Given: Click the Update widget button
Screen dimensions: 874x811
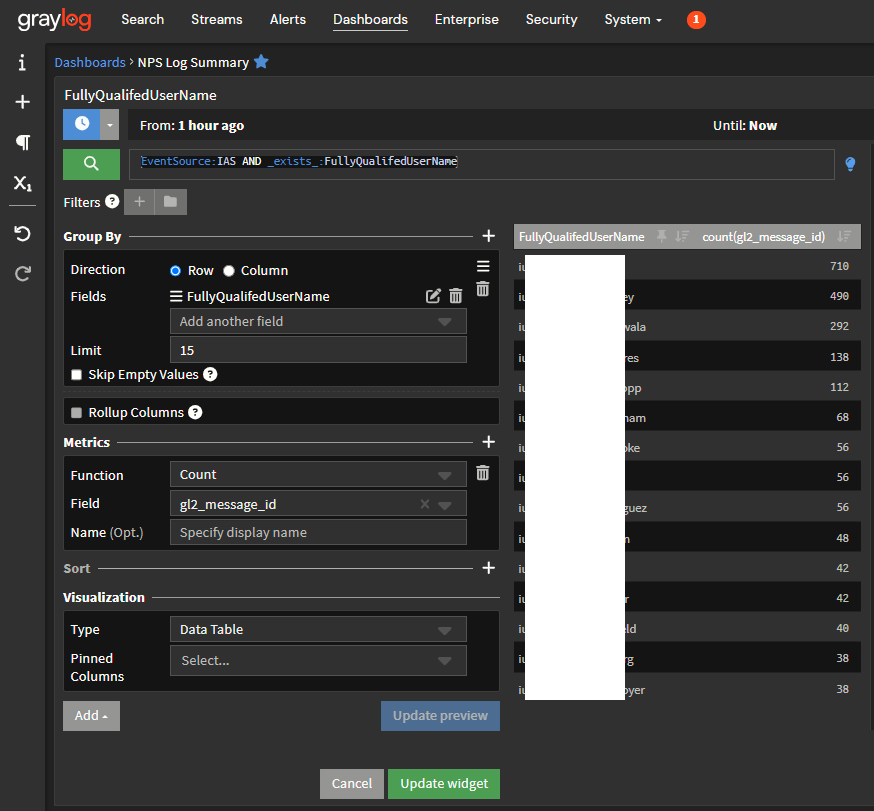Looking at the screenshot, I should point(443,784).
